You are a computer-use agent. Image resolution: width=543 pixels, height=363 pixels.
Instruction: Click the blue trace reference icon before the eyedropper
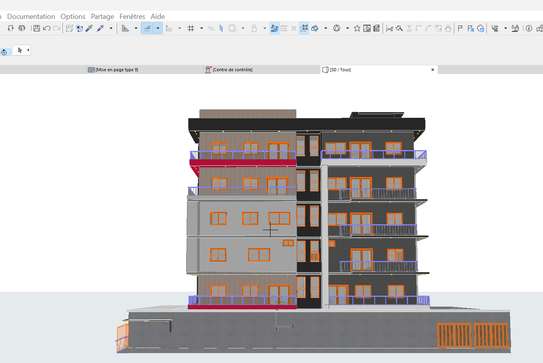[x=79, y=28]
